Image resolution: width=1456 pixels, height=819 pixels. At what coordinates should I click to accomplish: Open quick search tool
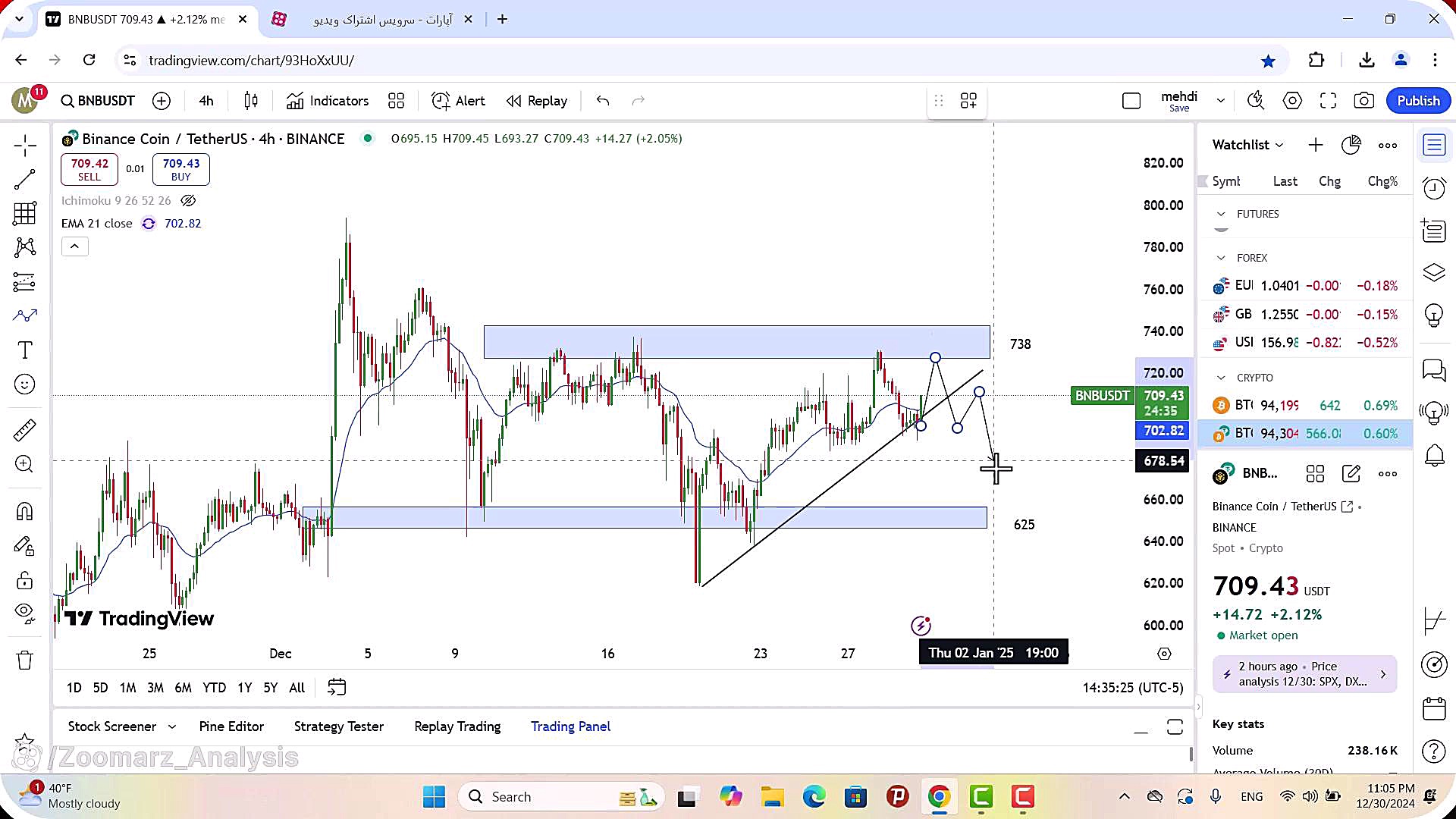1256,101
